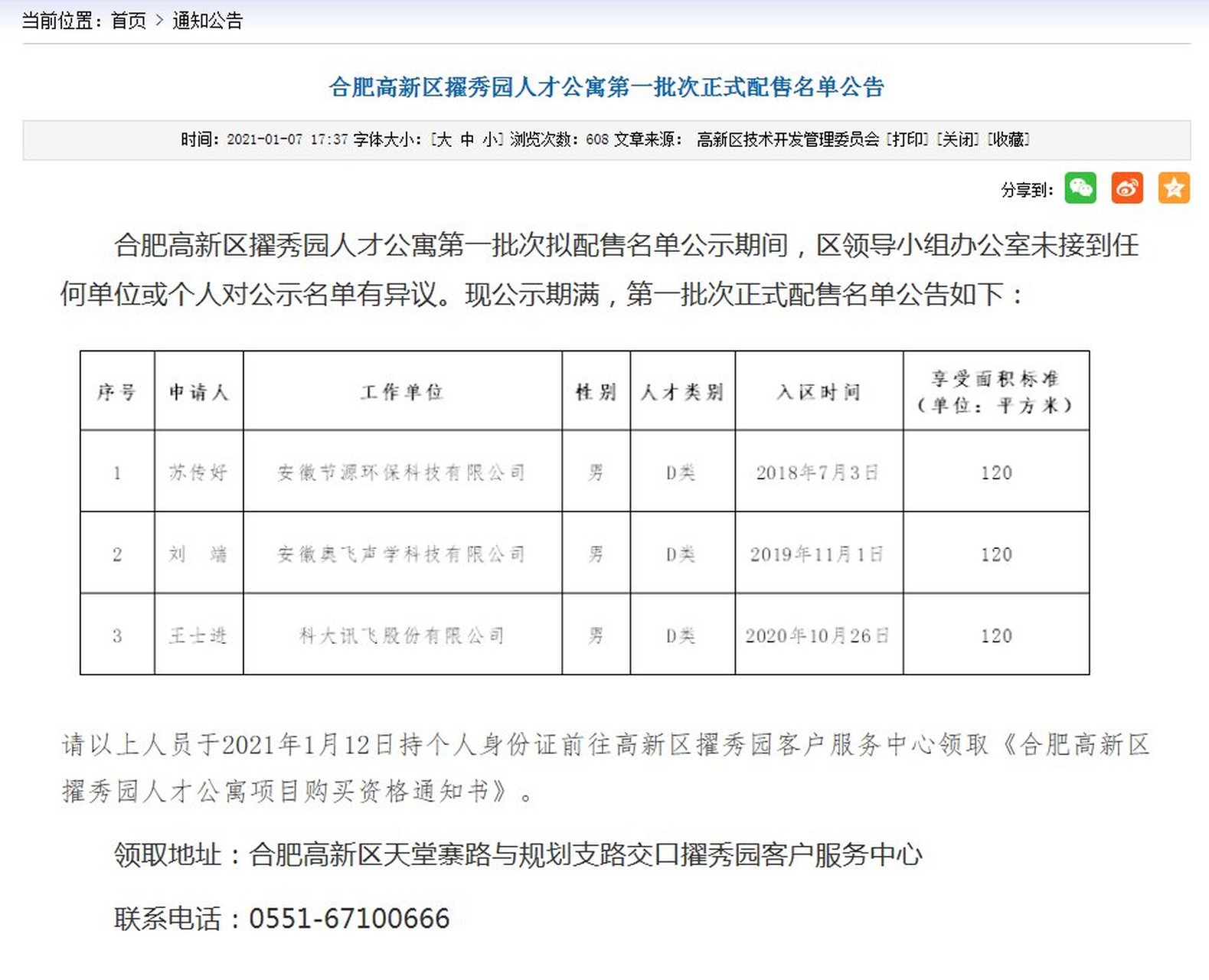Viewport: 1209px width, 980px height.
Task: Set font size to 大
Action: (x=444, y=139)
